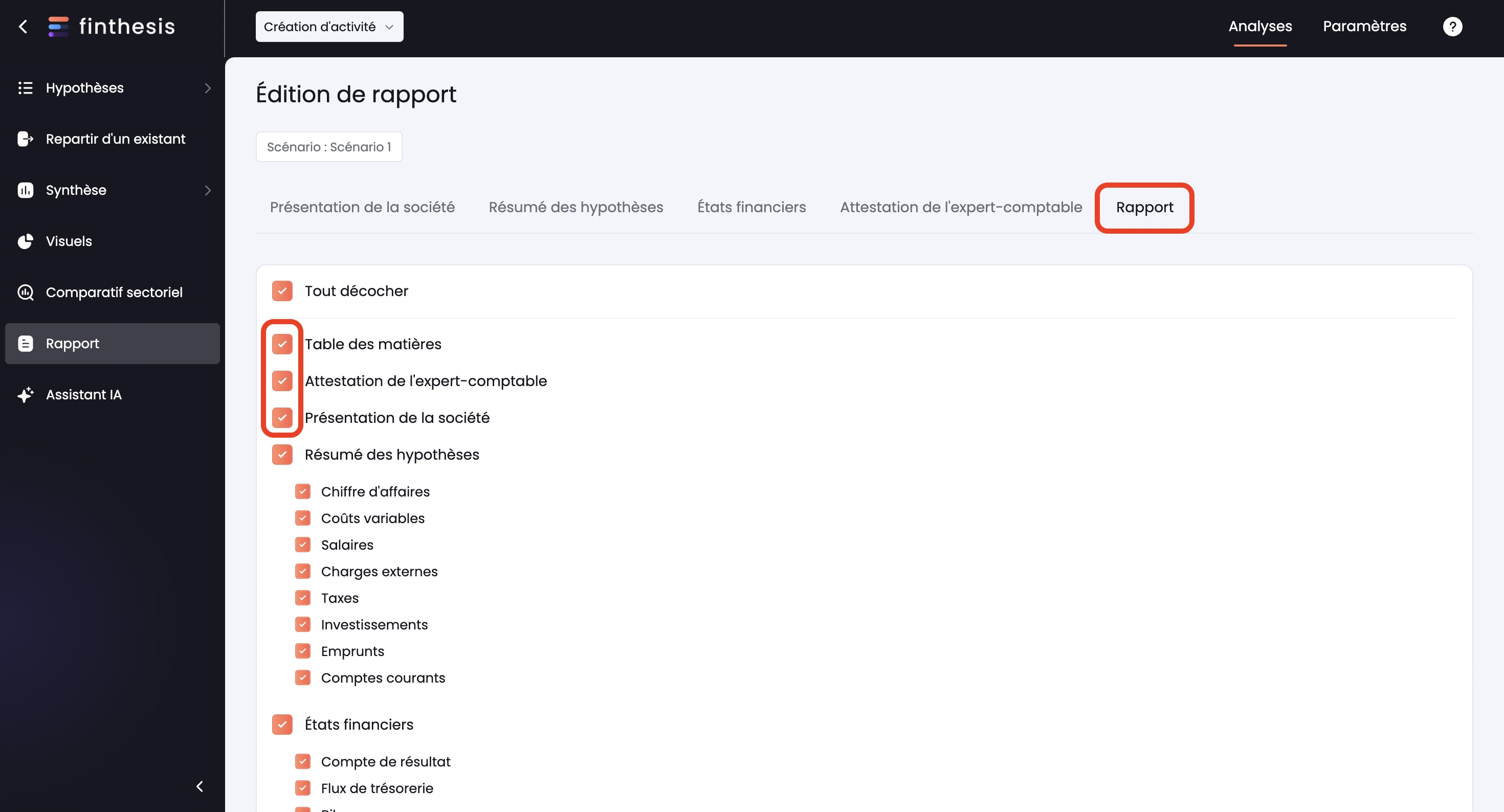Click the finthesis logo
This screenshot has height=812, width=1504.
click(112, 26)
